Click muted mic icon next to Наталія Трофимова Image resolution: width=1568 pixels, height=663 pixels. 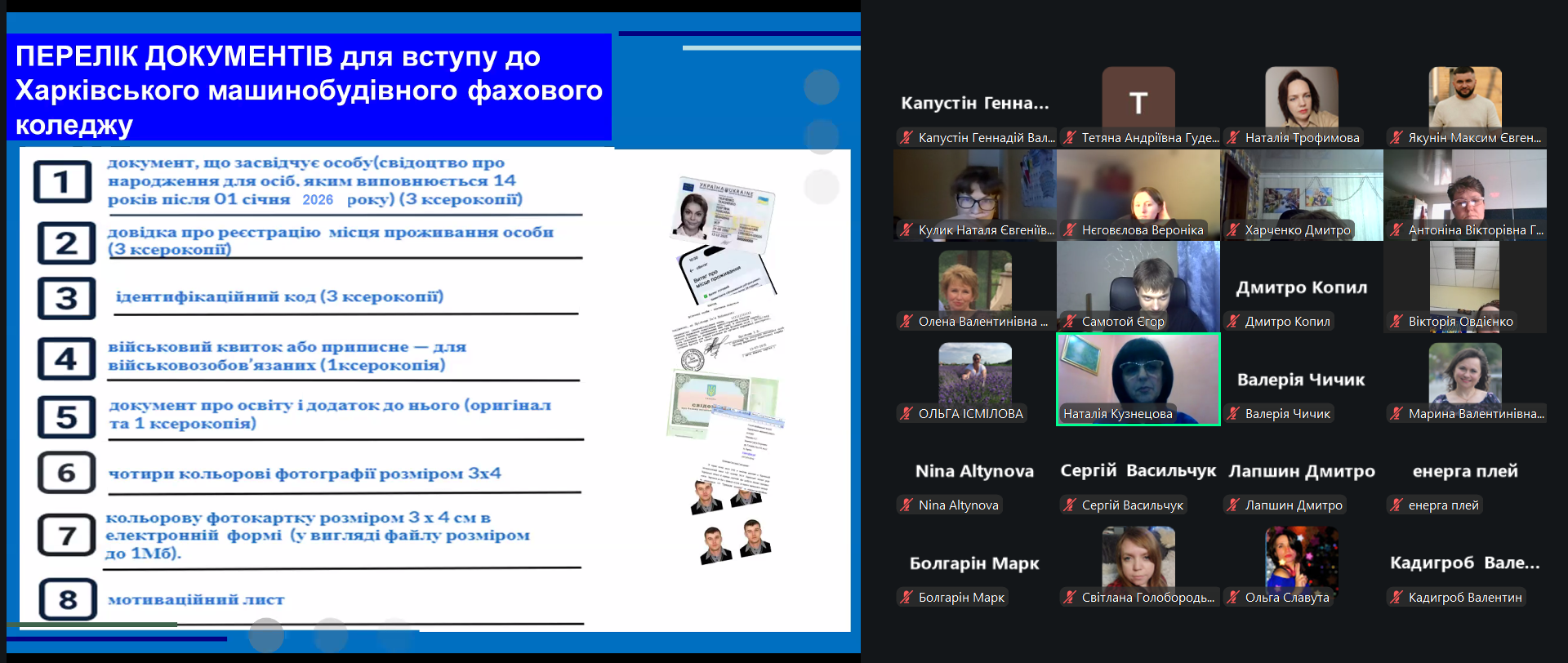tap(1233, 138)
